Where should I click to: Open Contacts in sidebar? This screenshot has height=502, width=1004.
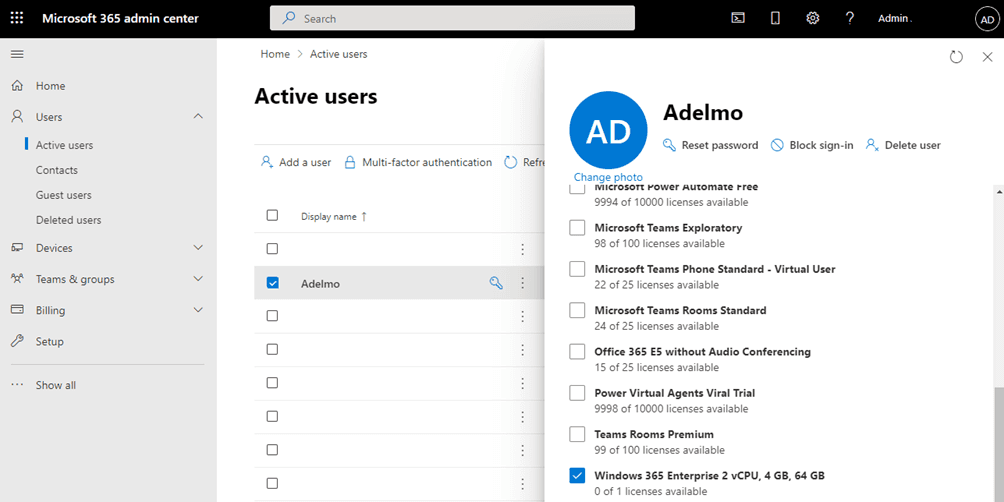pyautogui.click(x=56, y=170)
